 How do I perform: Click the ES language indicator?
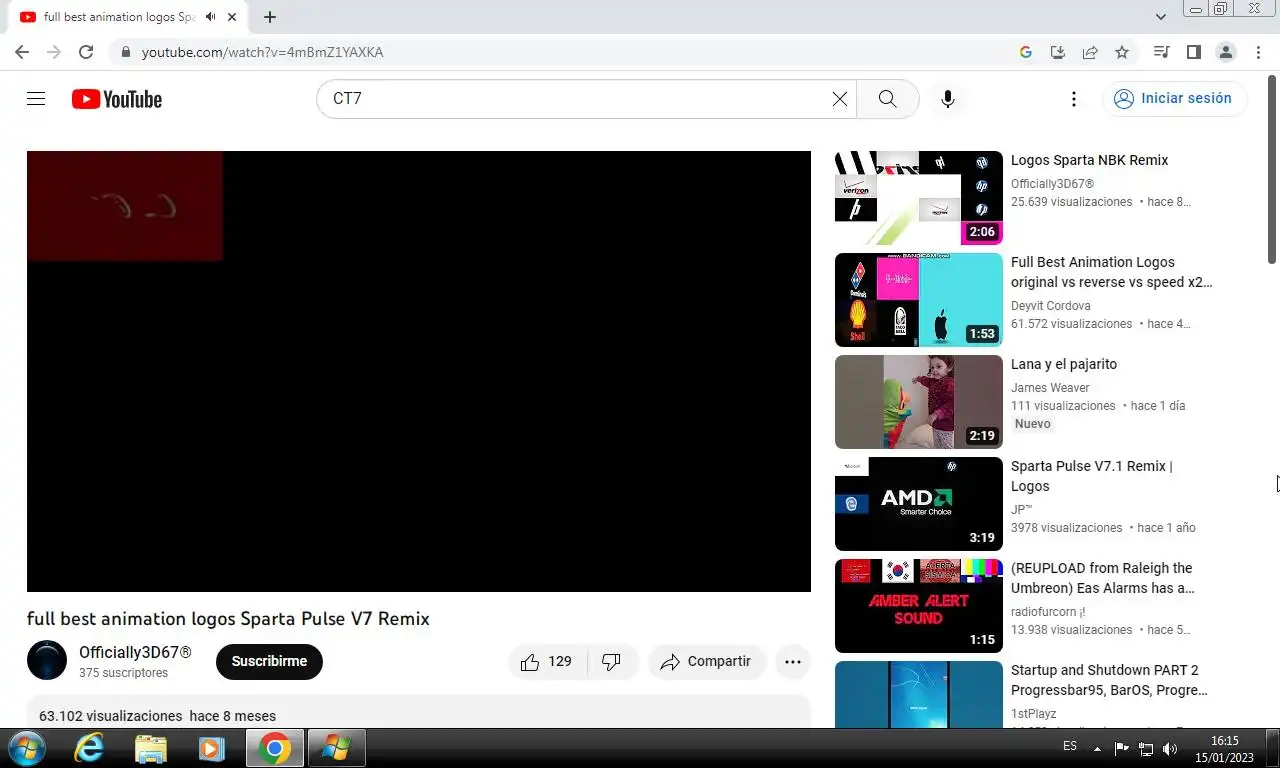[x=1070, y=747]
